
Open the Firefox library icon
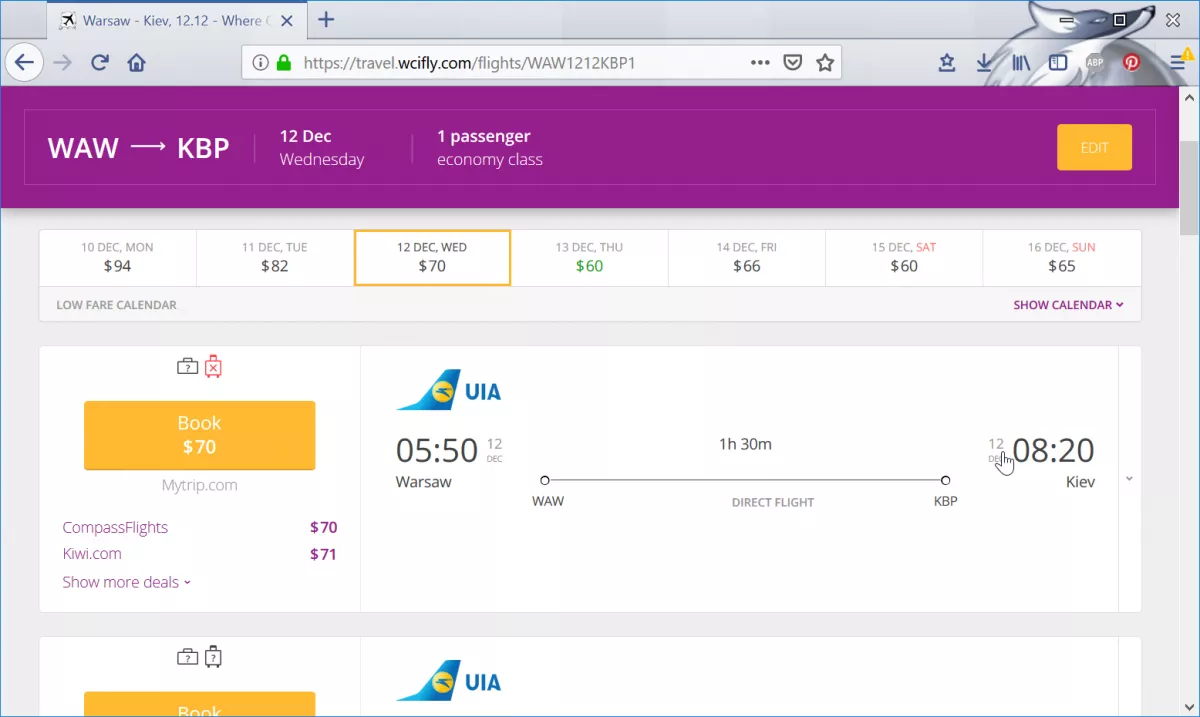point(1021,62)
